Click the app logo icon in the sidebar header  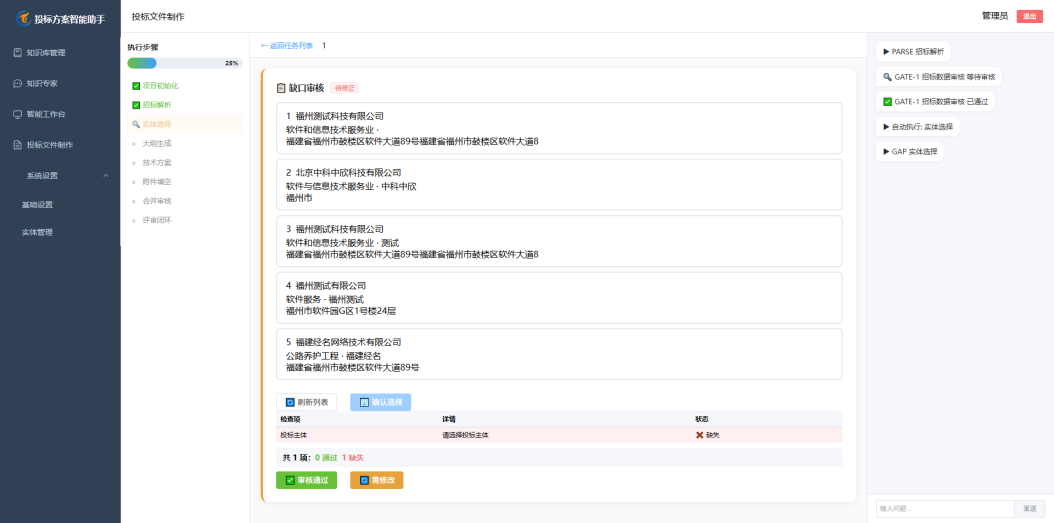pyautogui.click(x=24, y=18)
